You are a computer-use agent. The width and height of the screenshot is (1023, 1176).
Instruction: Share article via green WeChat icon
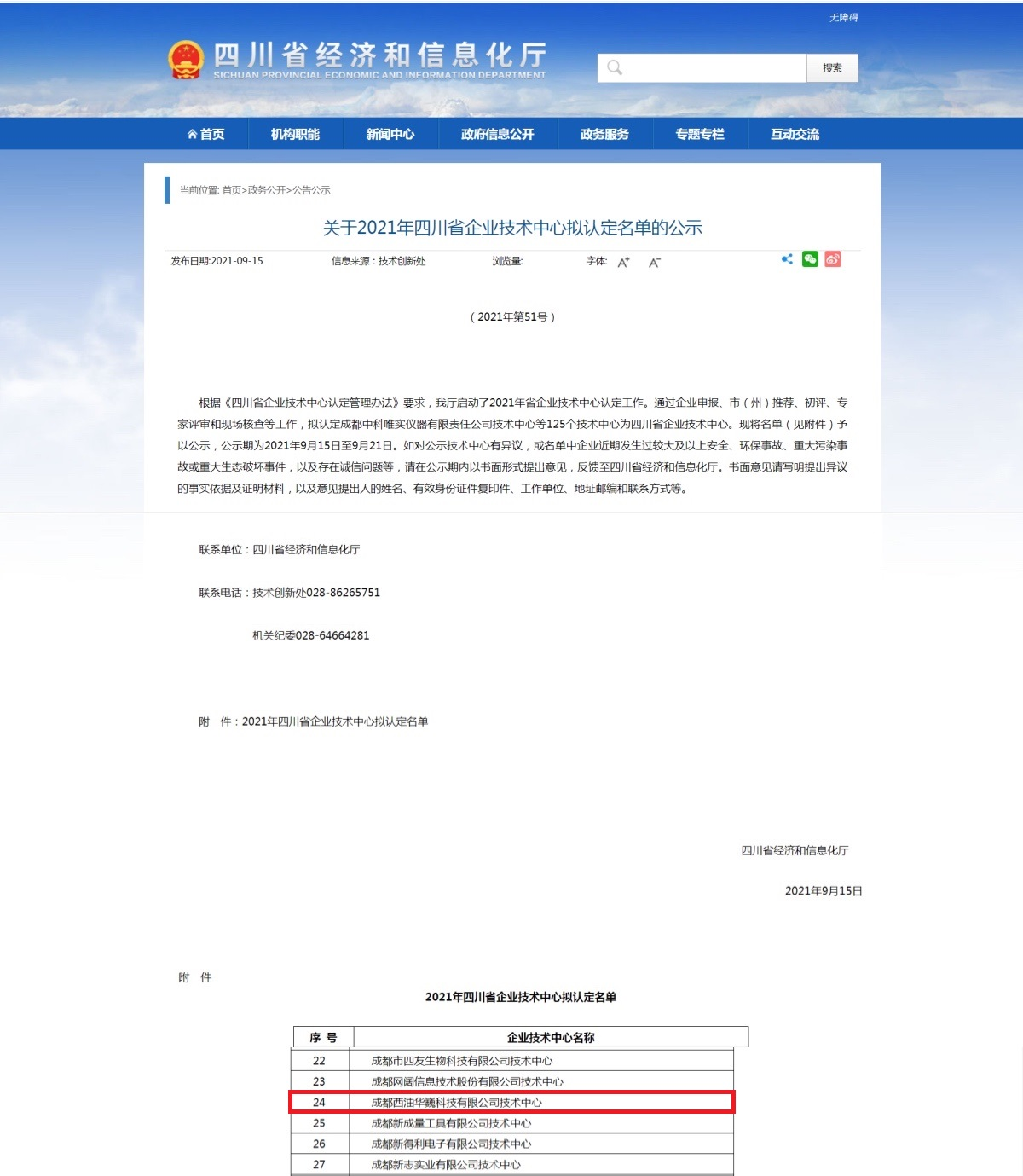pos(810,259)
